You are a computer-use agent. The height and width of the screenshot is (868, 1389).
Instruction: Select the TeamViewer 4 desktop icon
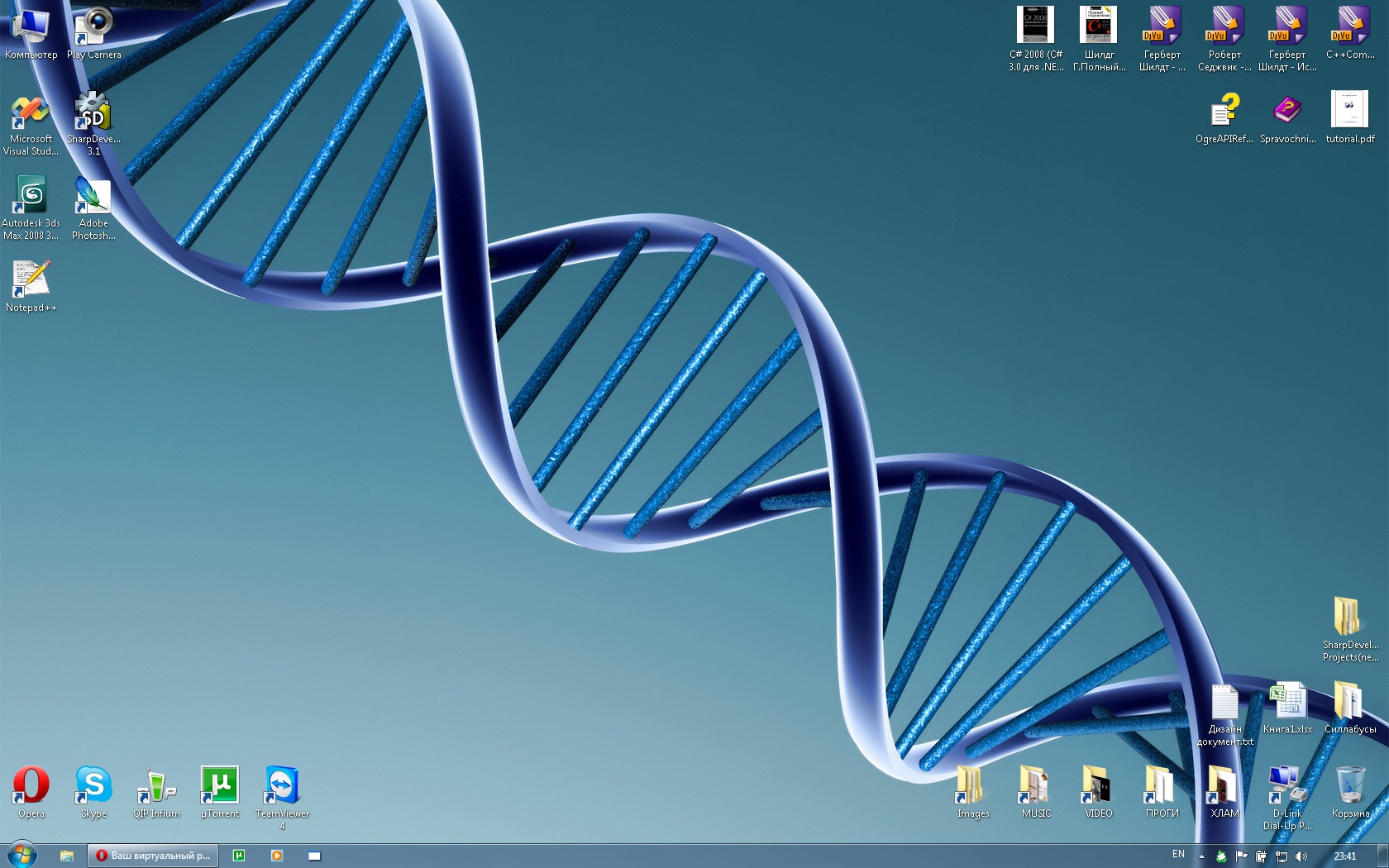[x=282, y=785]
